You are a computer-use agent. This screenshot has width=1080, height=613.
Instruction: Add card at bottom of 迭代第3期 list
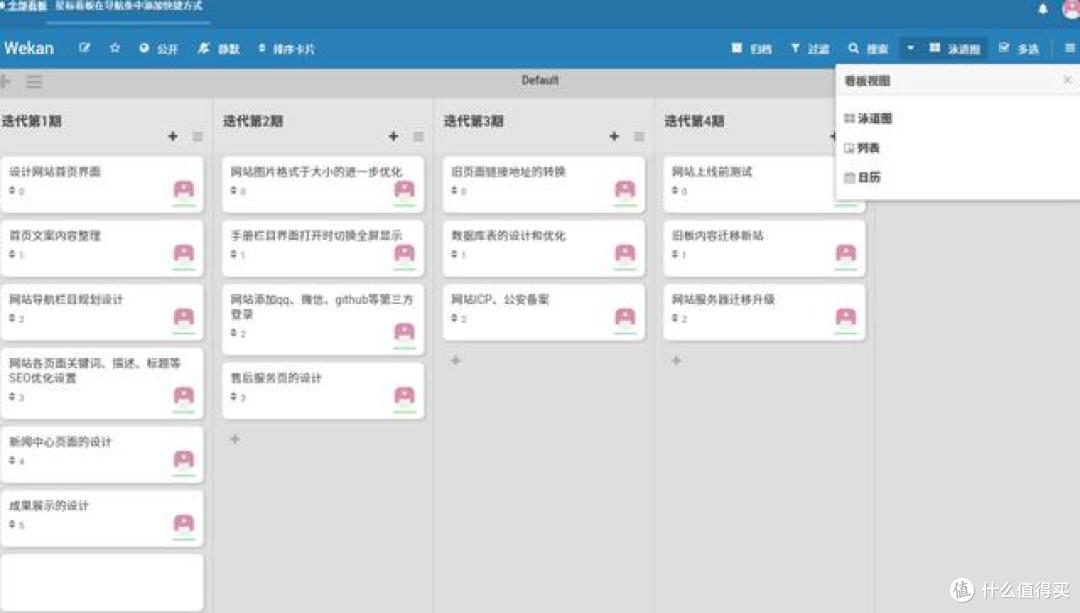click(455, 360)
